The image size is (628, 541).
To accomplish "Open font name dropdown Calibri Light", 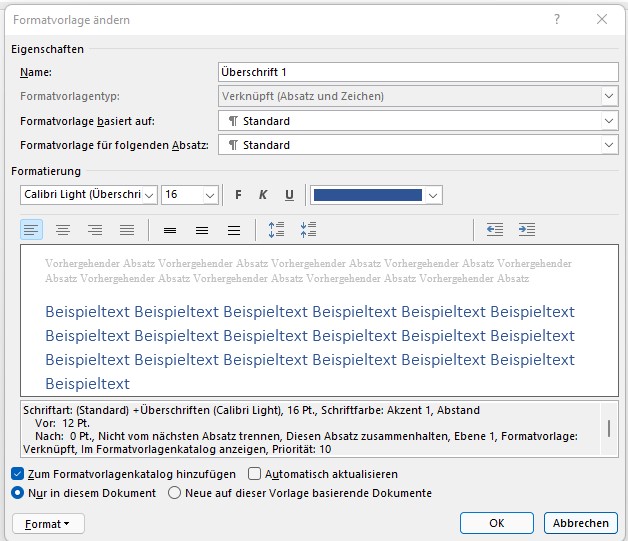I will (149, 195).
